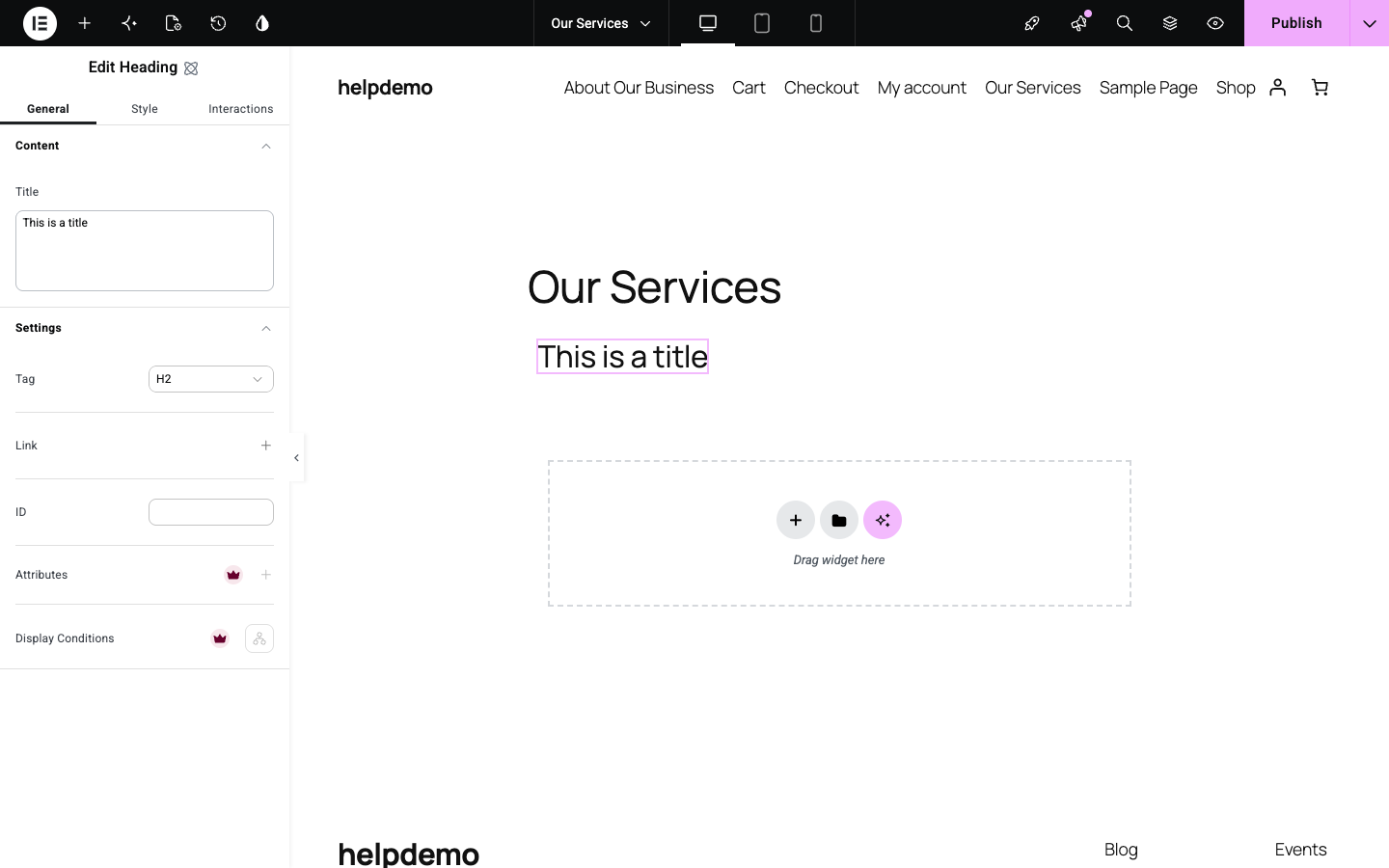The width and height of the screenshot is (1389, 868).
Task: Open the Finder search icon
Action: [x=1125, y=23]
